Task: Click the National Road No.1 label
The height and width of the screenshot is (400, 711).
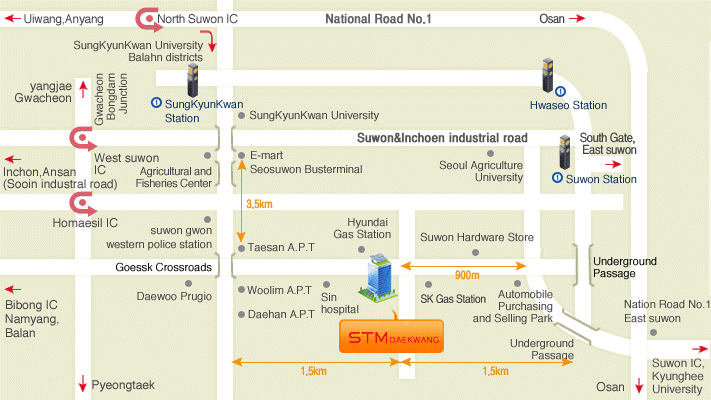Action: point(378,18)
